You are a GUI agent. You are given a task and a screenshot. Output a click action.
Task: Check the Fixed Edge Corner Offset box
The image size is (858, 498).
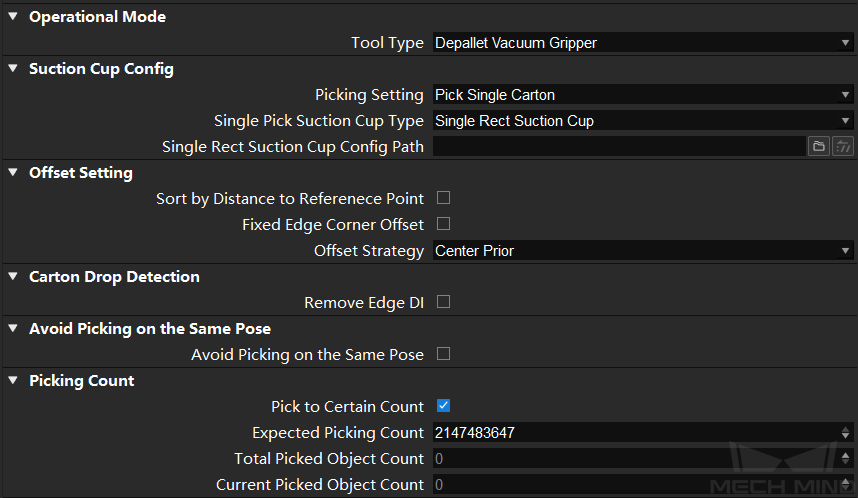[443, 224]
